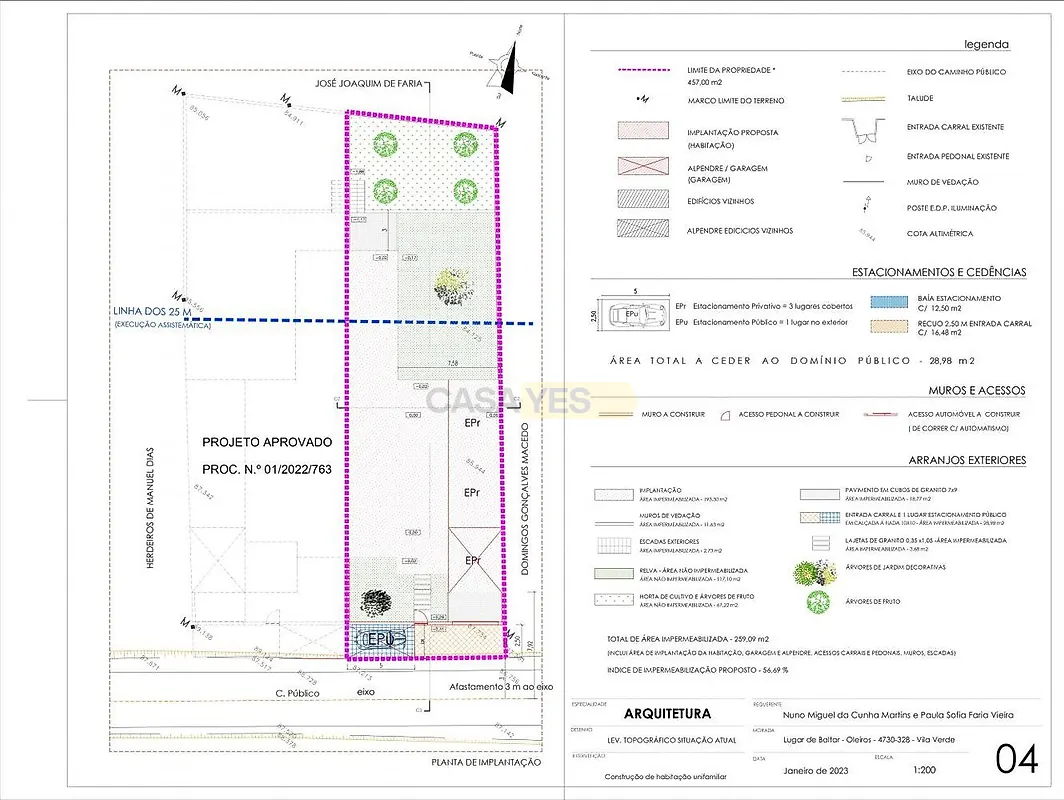Click the north arrow compass symbol
Image resolution: width=1064 pixels, height=800 pixels.
(x=509, y=66)
